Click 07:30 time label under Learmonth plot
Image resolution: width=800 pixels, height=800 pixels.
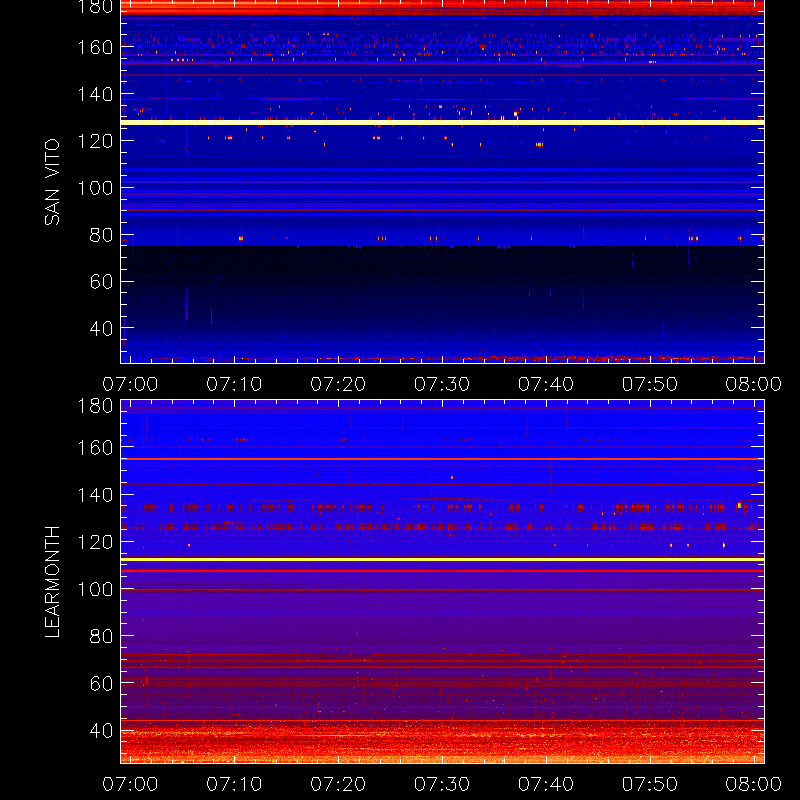(442, 784)
